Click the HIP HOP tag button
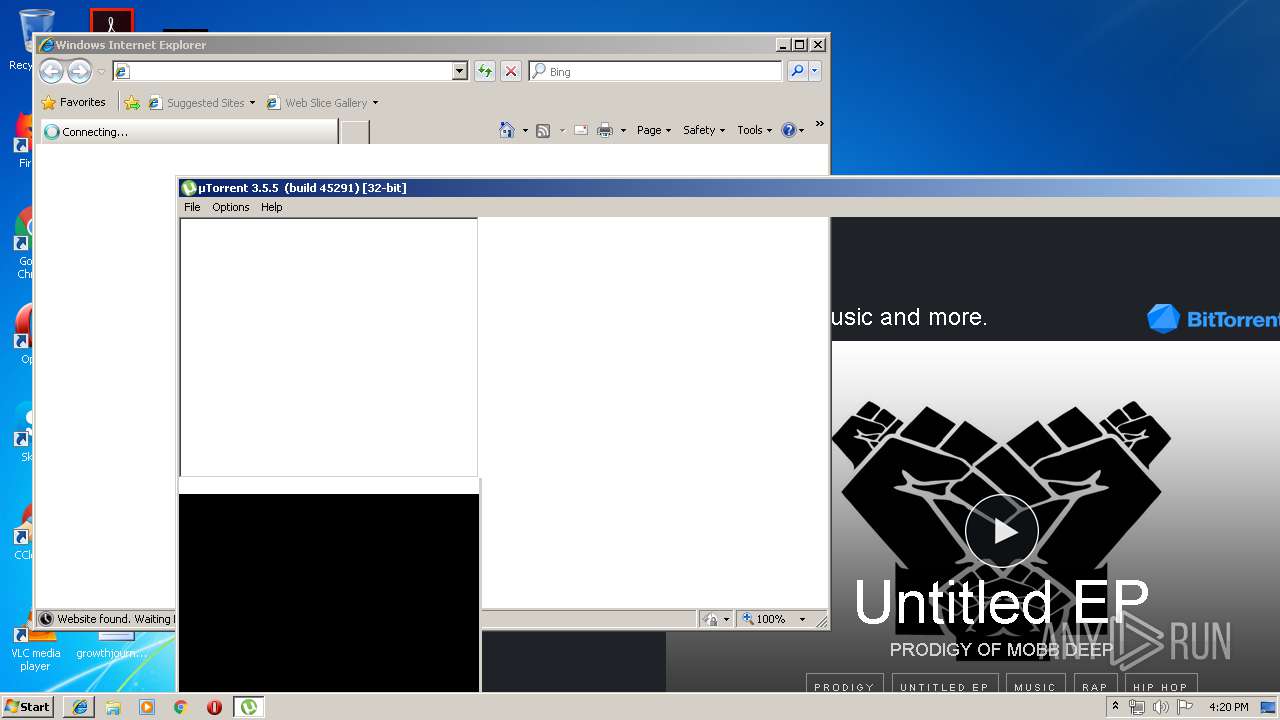This screenshot has height=720, width=1280. [x=1161, y=686]
